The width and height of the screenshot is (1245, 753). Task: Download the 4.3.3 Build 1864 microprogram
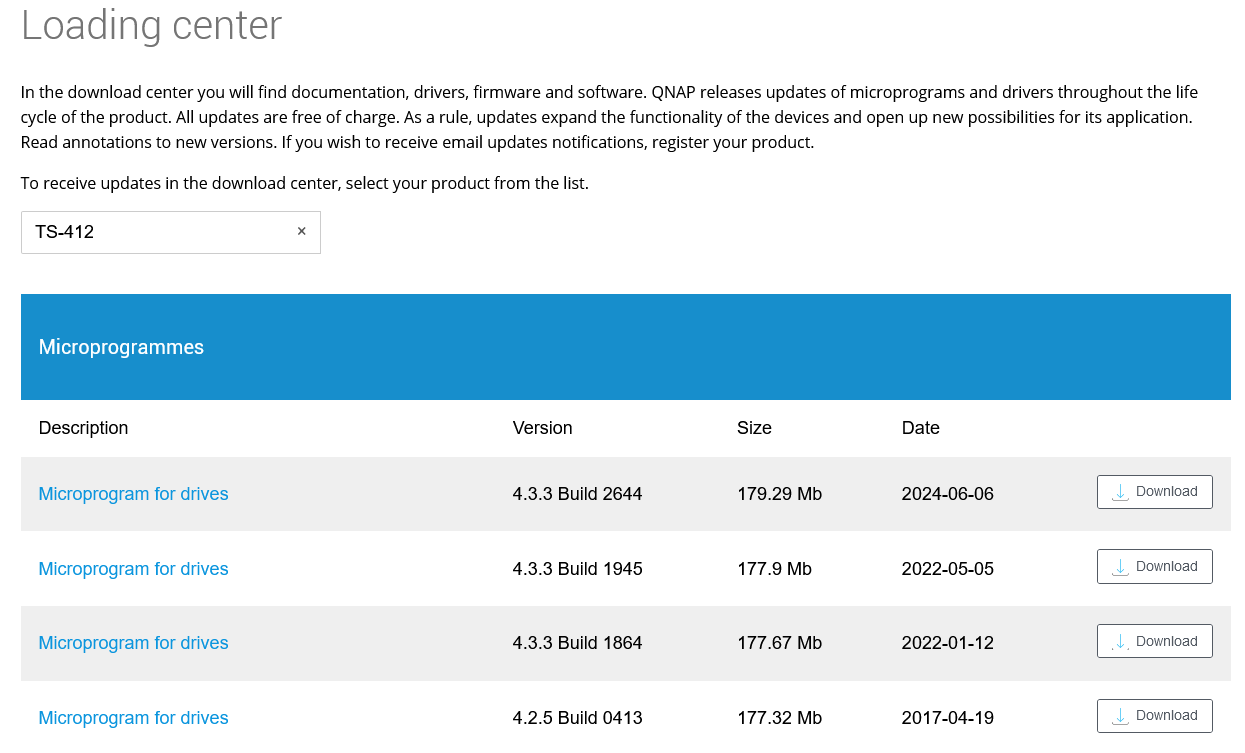(1155, 641)
